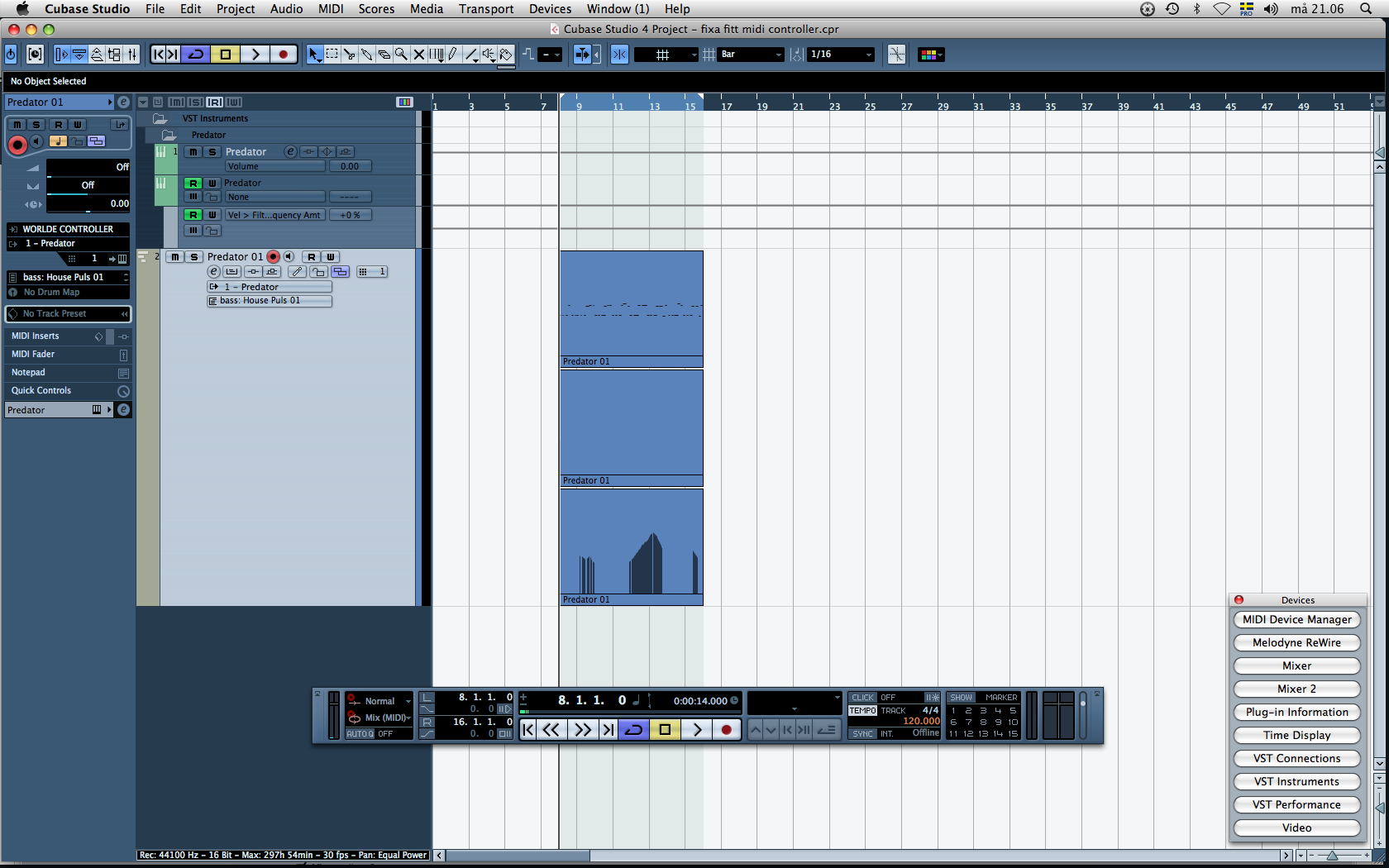Click Play on the Transport panel

pyautogui.click(x=697, y=729)
